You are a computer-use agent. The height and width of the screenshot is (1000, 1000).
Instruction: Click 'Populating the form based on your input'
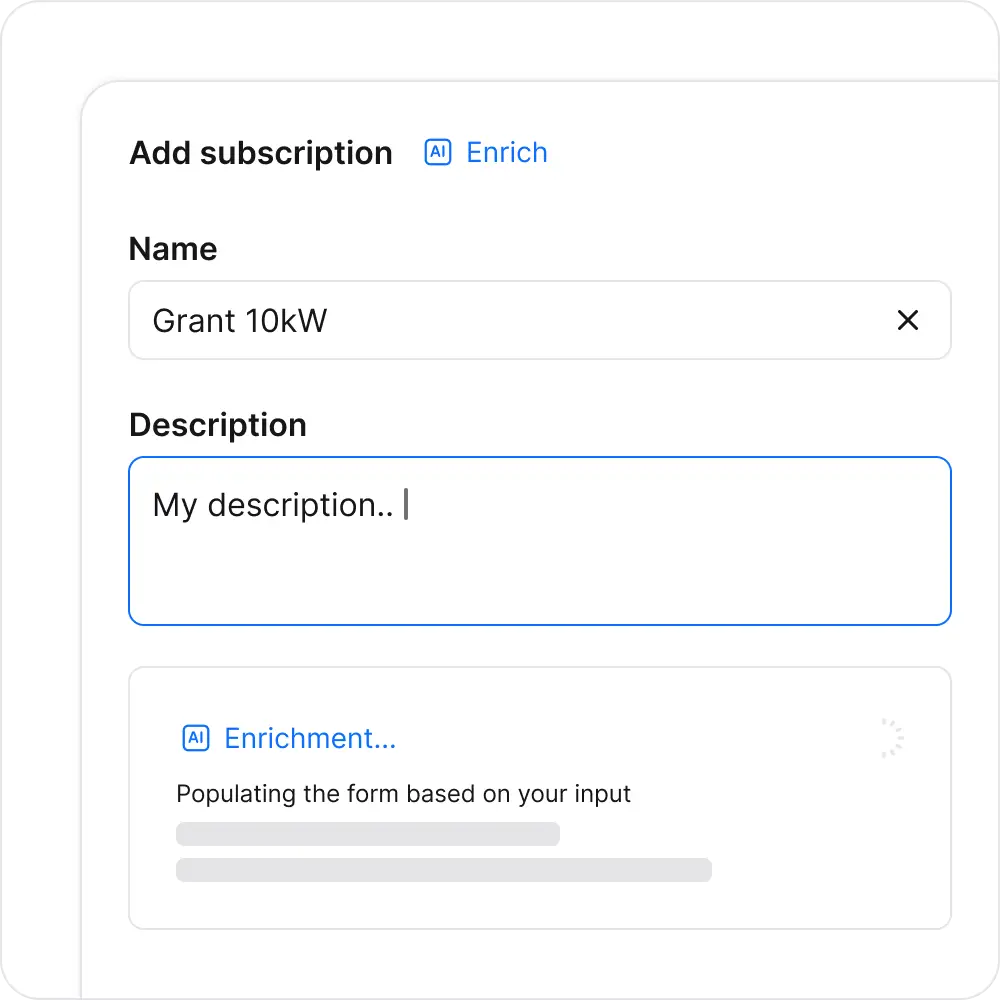[403, 794]
